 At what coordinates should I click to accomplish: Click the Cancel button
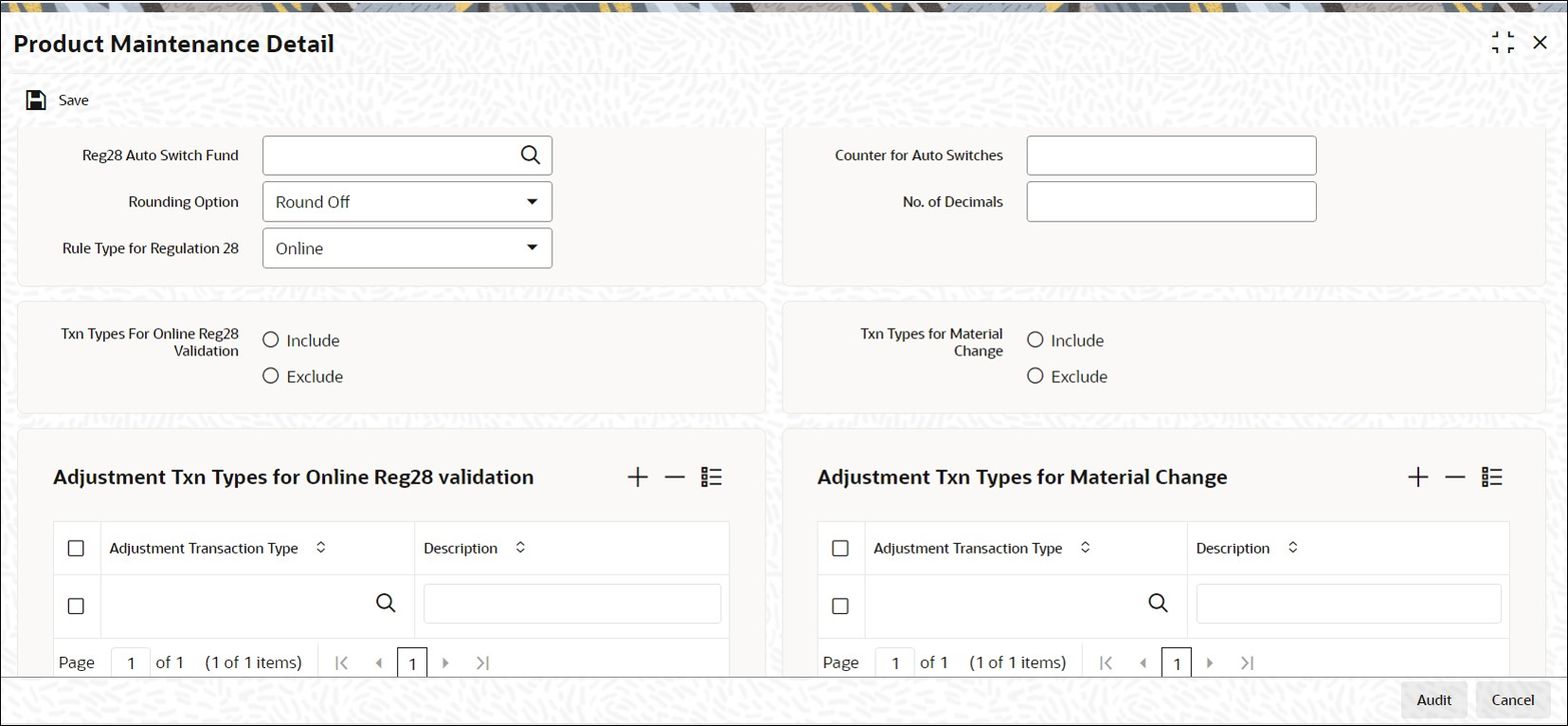(x=1513, y=700)
